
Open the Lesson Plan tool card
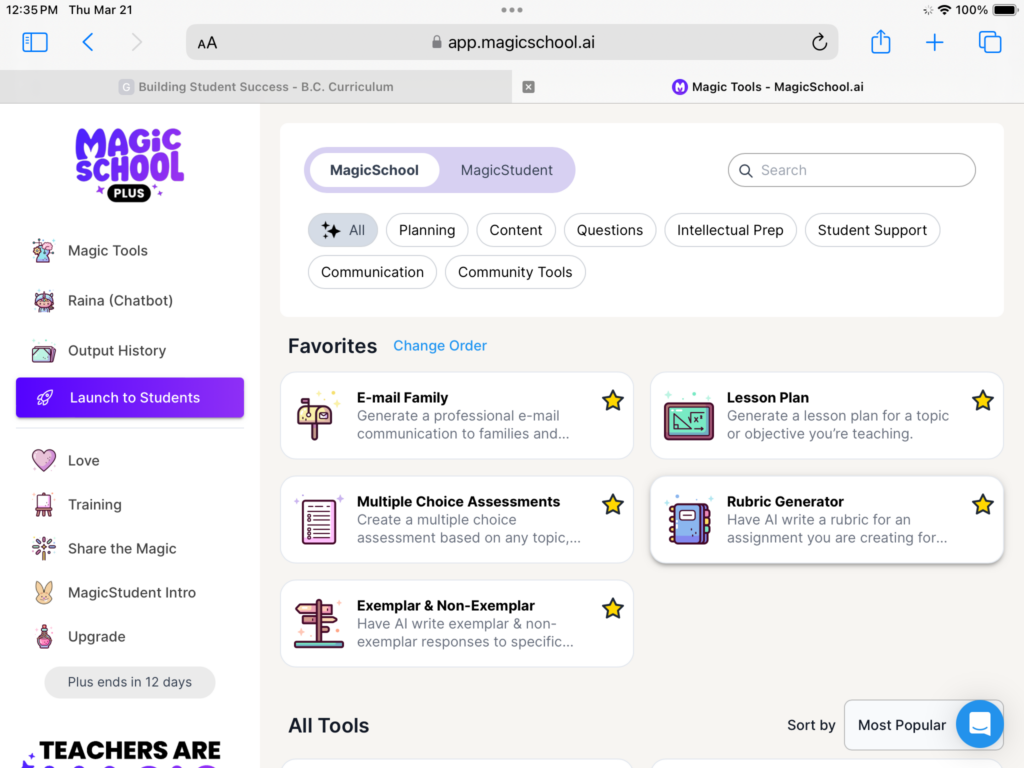click(826, 415)
